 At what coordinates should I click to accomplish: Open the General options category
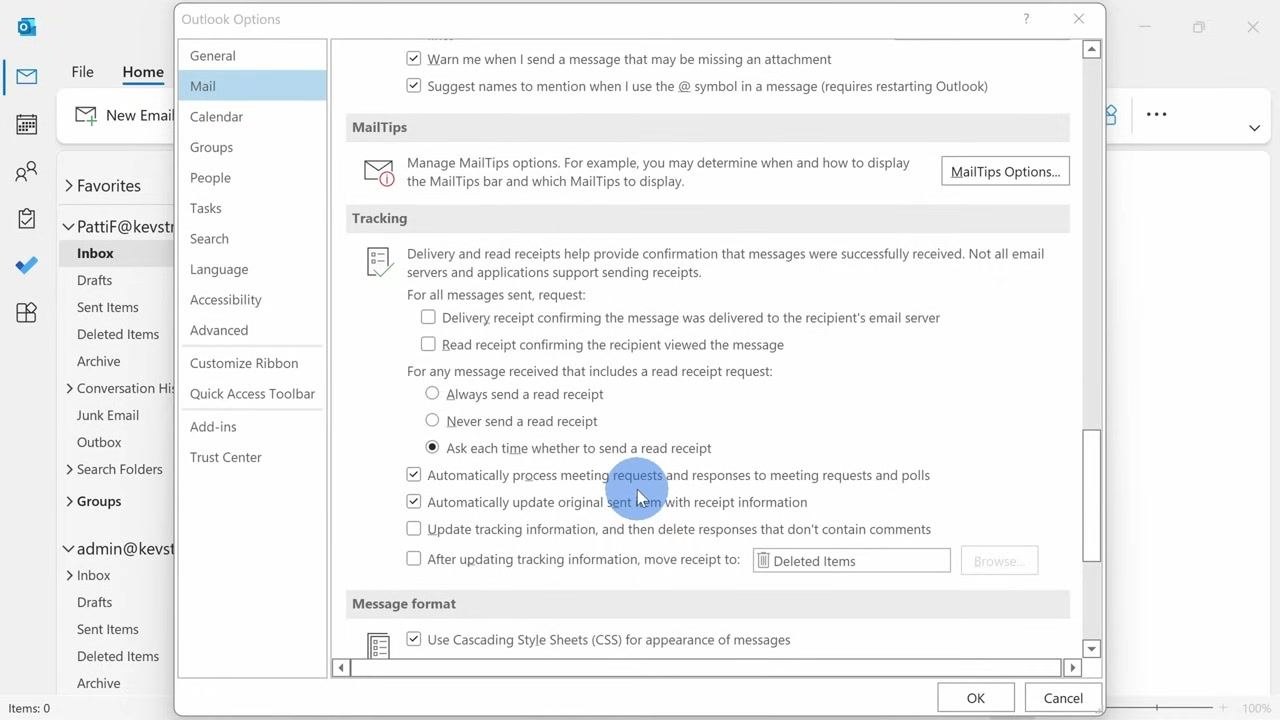click(252, 56)
